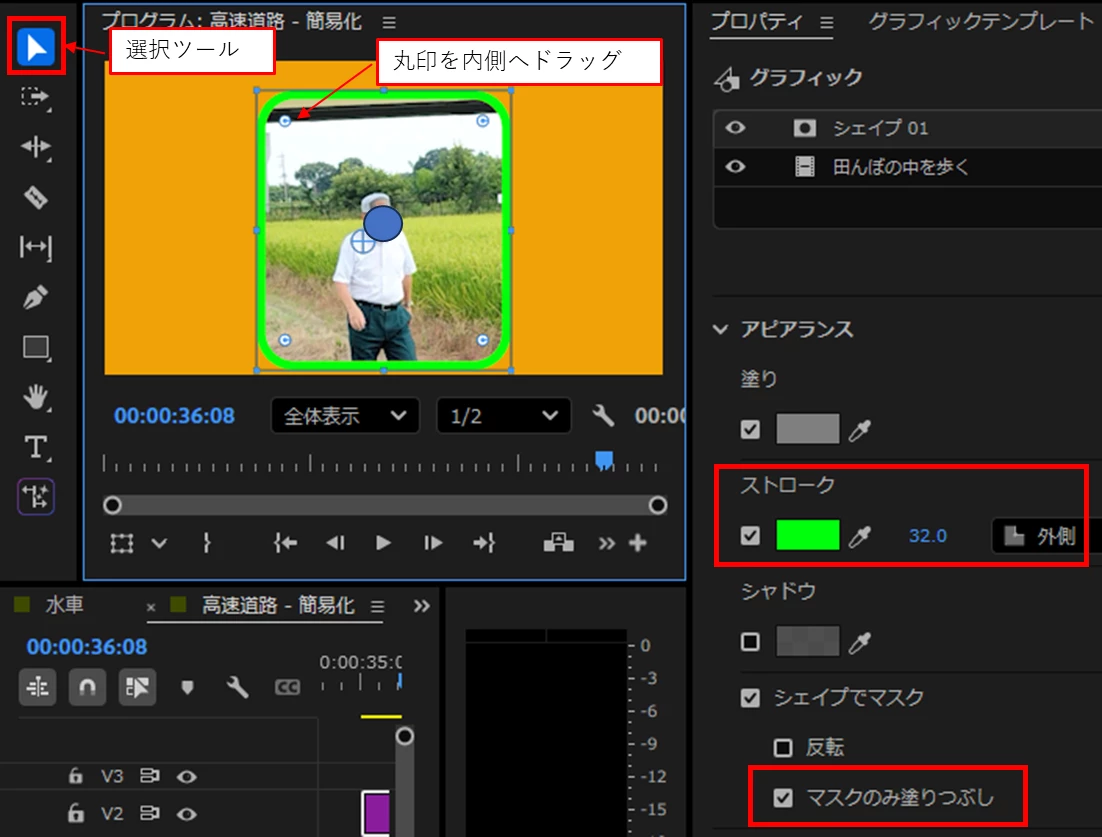
Task: Toggle V3 sync lock icon
Action: tap(149, 776)
